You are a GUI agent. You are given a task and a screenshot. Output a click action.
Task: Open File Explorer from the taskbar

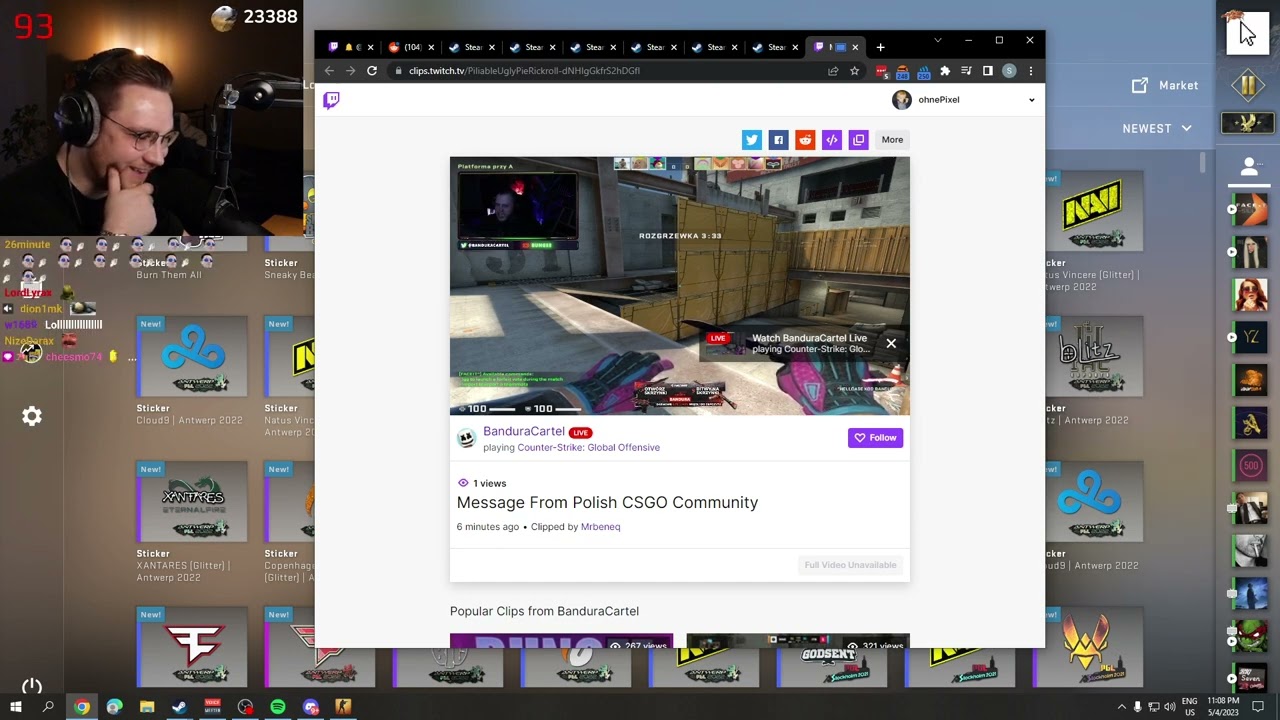point(147,707)
